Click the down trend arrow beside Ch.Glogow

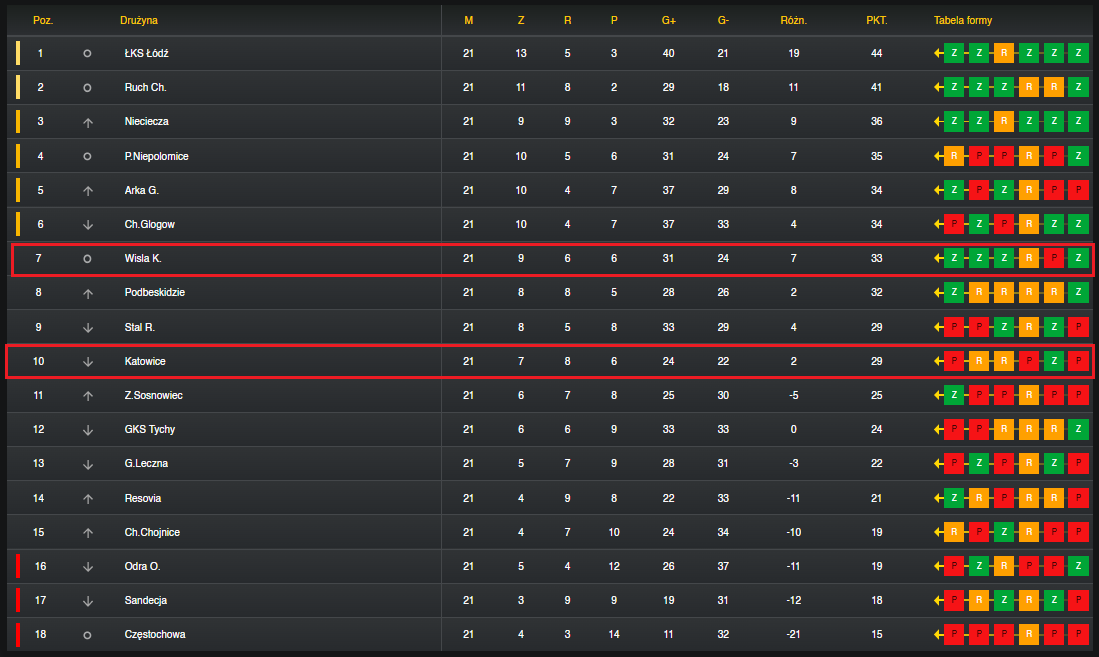point(88,225)
